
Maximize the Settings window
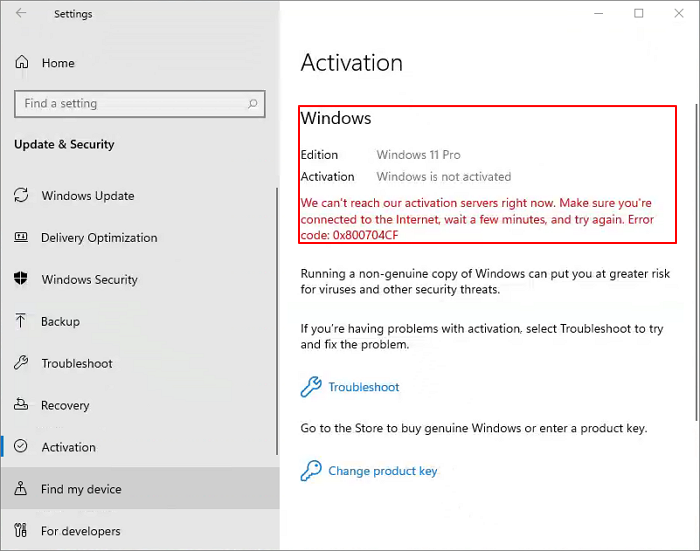click(x=639, y=13)
